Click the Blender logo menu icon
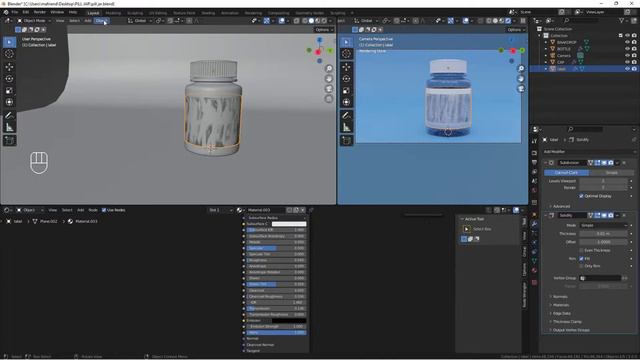This screenshot has height=360, width=640. coord(6,12)
